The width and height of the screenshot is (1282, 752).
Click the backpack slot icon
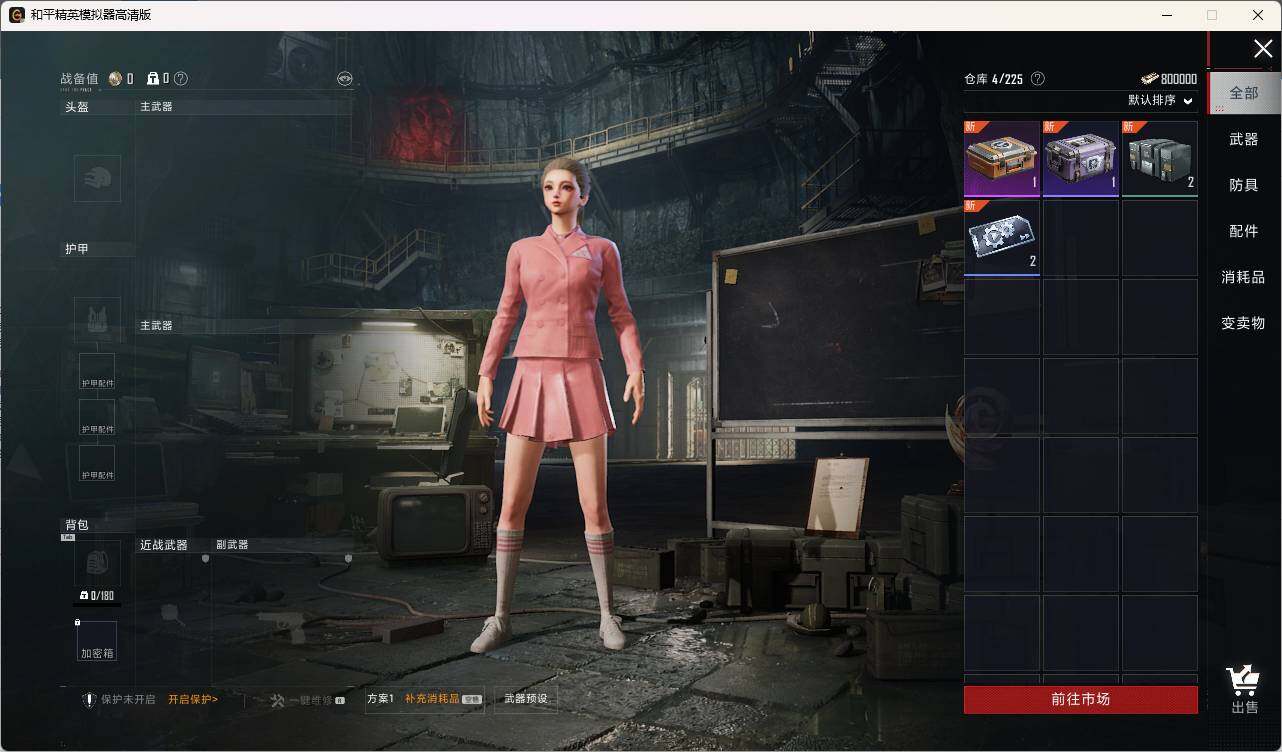coord(98,563)
